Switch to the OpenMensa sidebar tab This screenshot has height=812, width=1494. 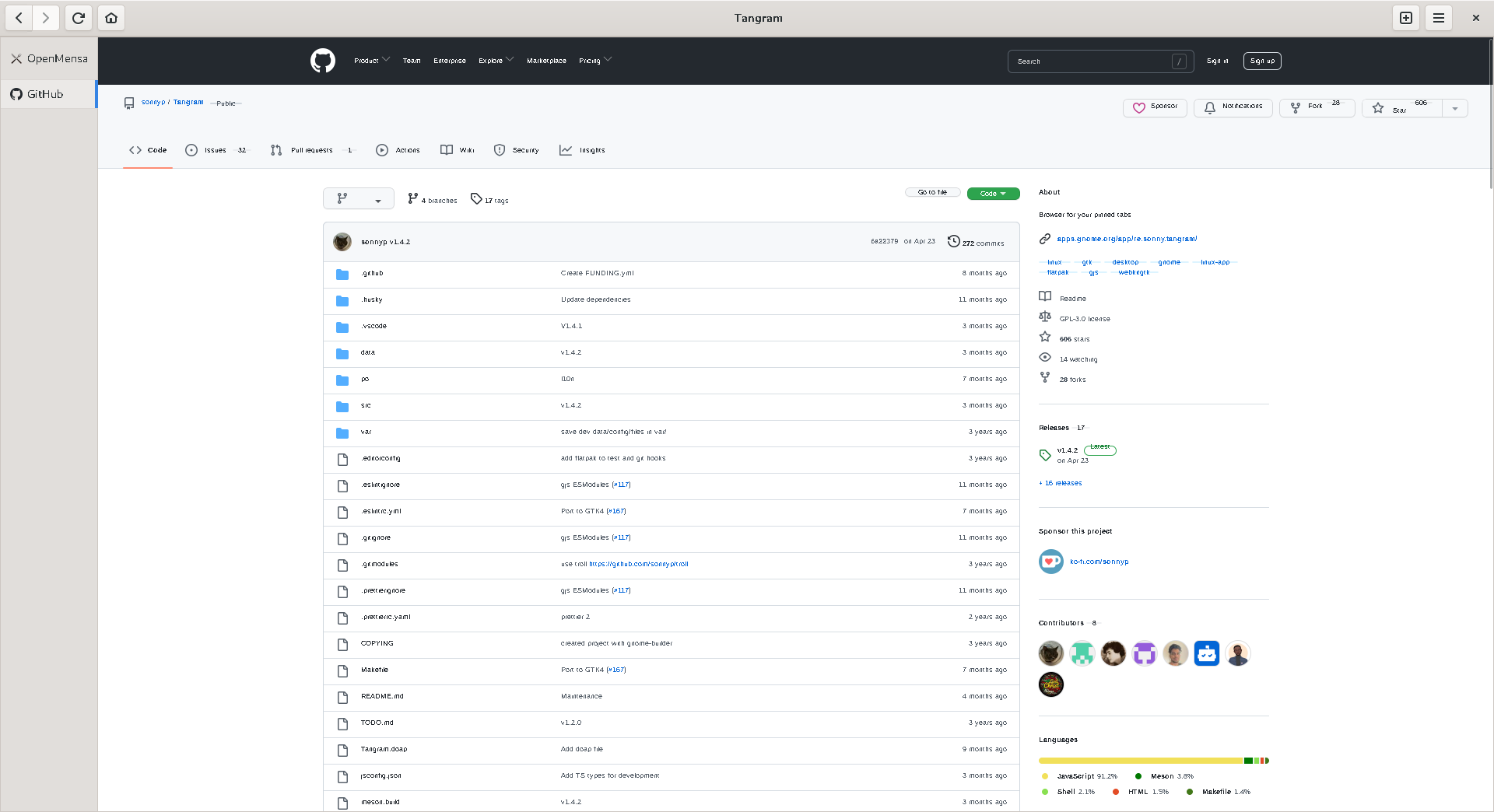[49, 58]
